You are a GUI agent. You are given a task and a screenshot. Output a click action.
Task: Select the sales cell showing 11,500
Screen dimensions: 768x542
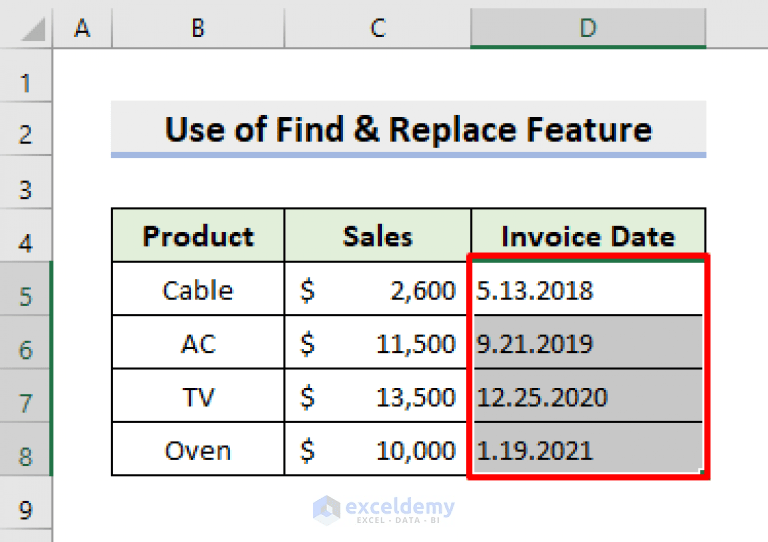378,342
